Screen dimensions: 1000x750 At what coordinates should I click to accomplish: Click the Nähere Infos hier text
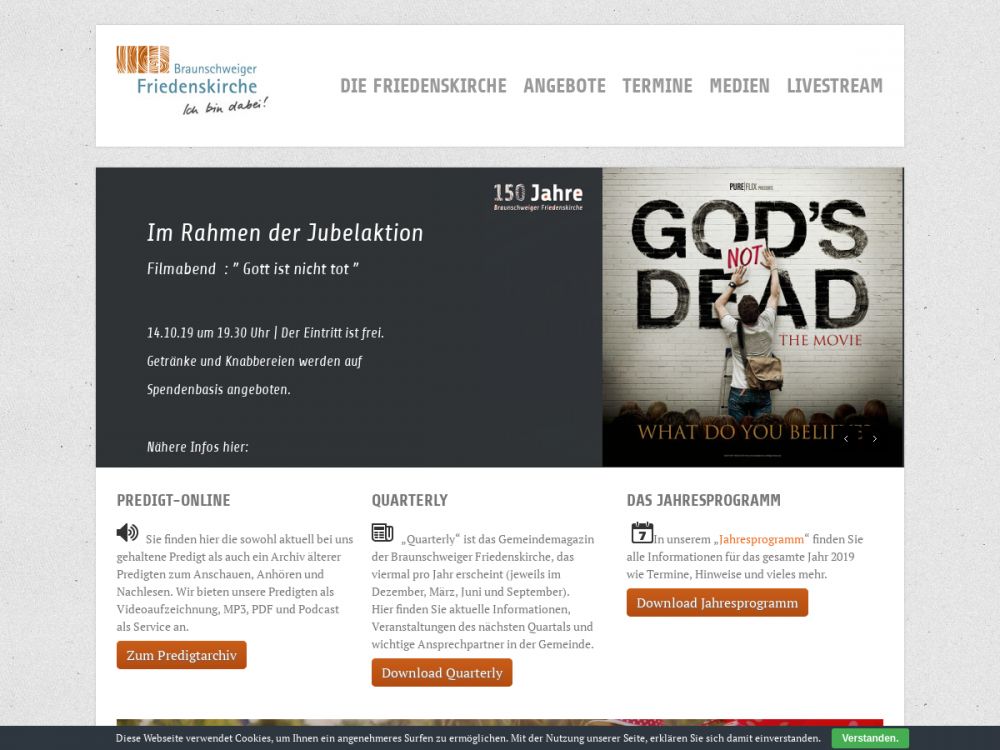point(197,447)
